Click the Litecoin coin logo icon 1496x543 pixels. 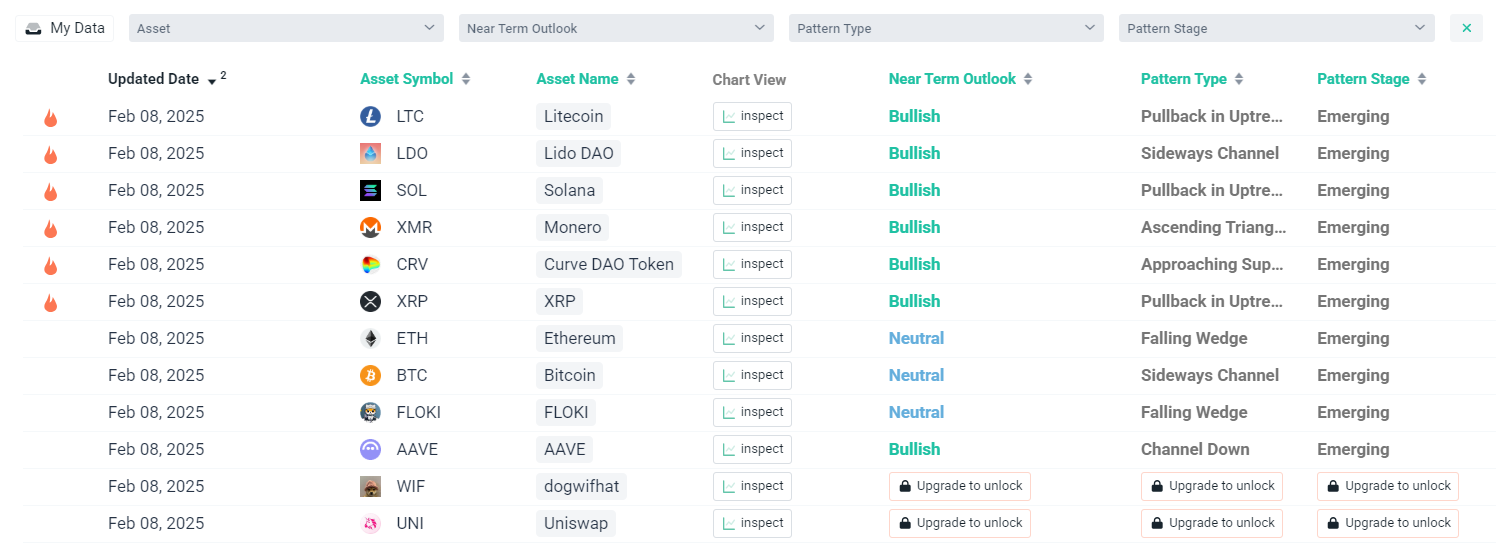click(370, 117)
